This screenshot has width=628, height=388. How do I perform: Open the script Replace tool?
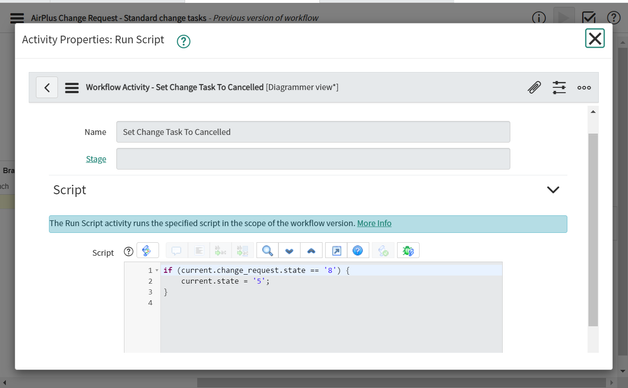[220, 251]
